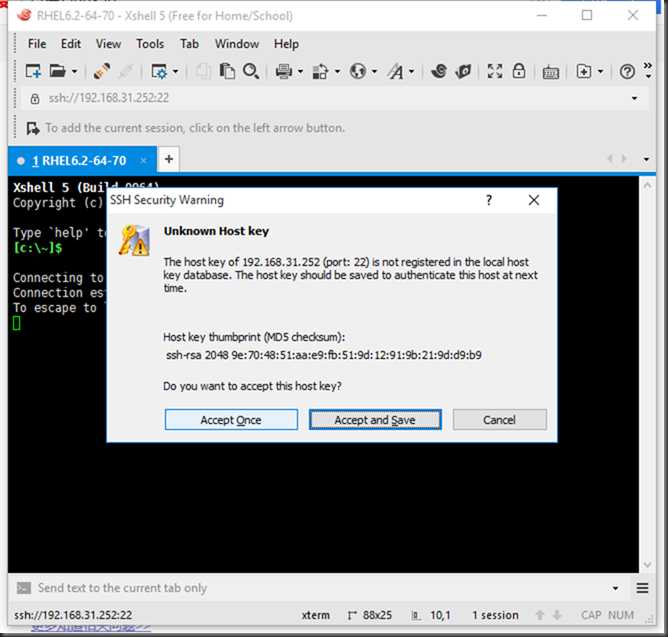This screenshot has height=637, width=668.
Task: Click the Paste clipboard icon
Action: [227, 71]
